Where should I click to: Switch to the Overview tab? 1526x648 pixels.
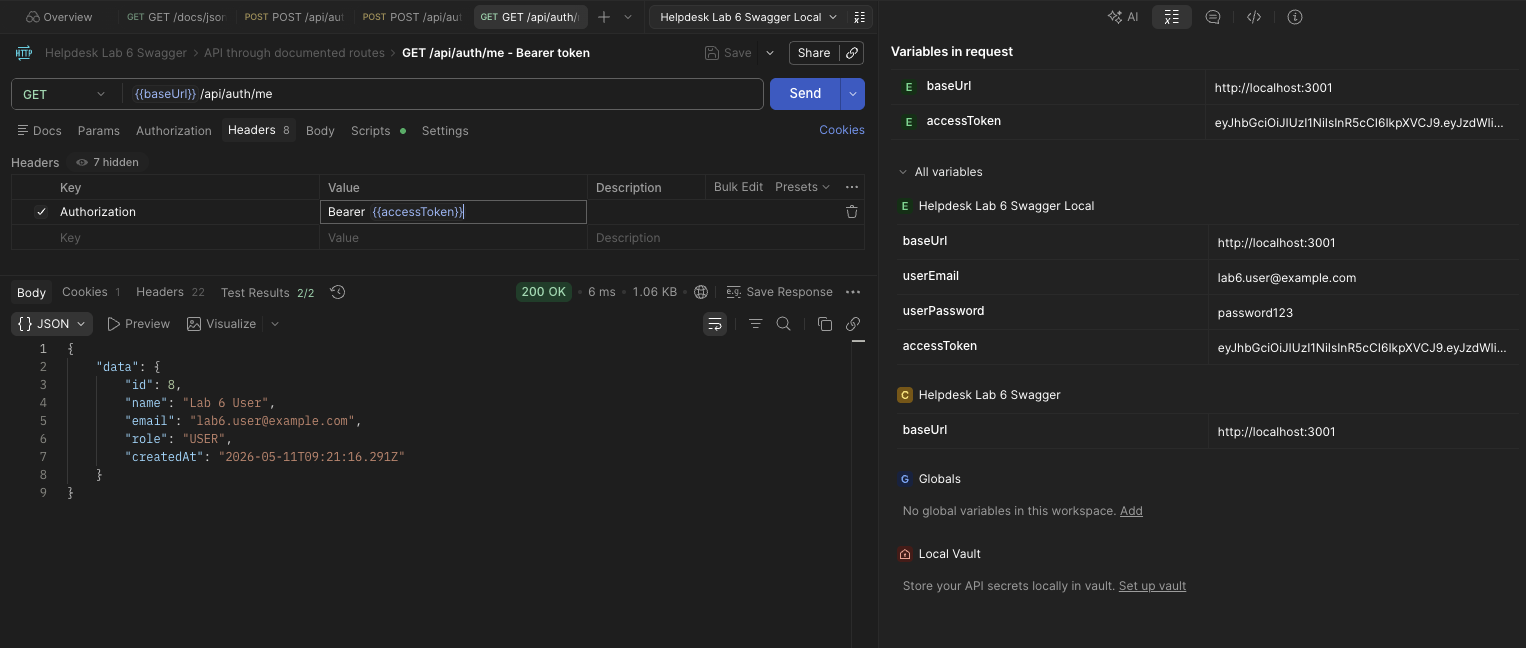[x=59, y=17]
